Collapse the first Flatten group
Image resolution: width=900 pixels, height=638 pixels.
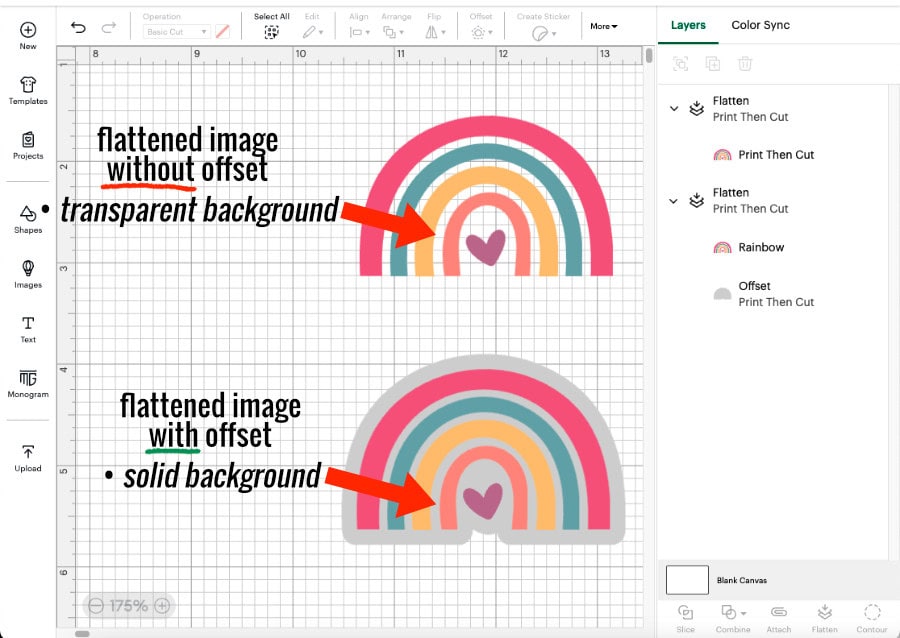(674, 108)
